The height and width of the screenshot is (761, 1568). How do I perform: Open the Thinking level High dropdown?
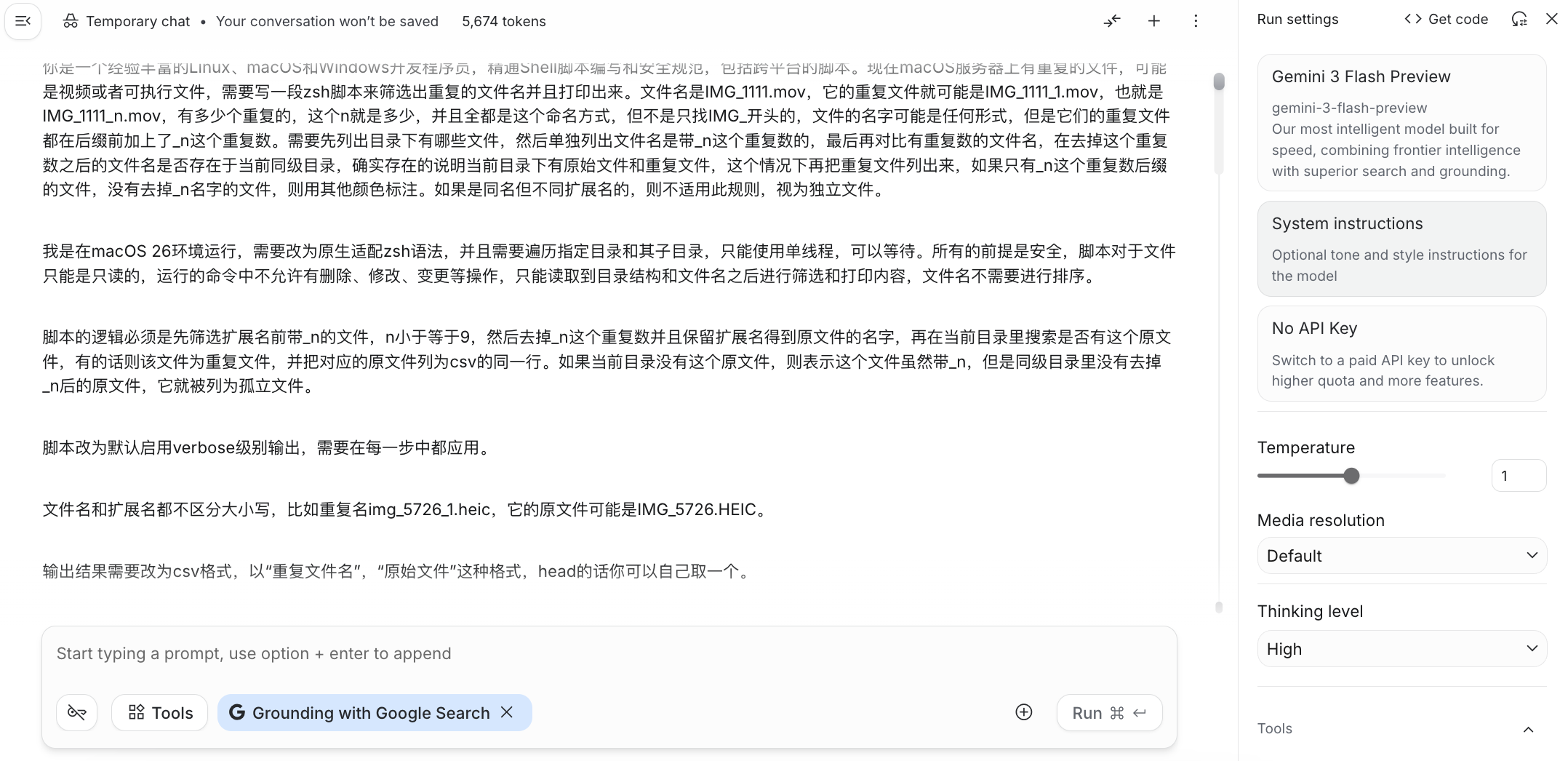1401,649
